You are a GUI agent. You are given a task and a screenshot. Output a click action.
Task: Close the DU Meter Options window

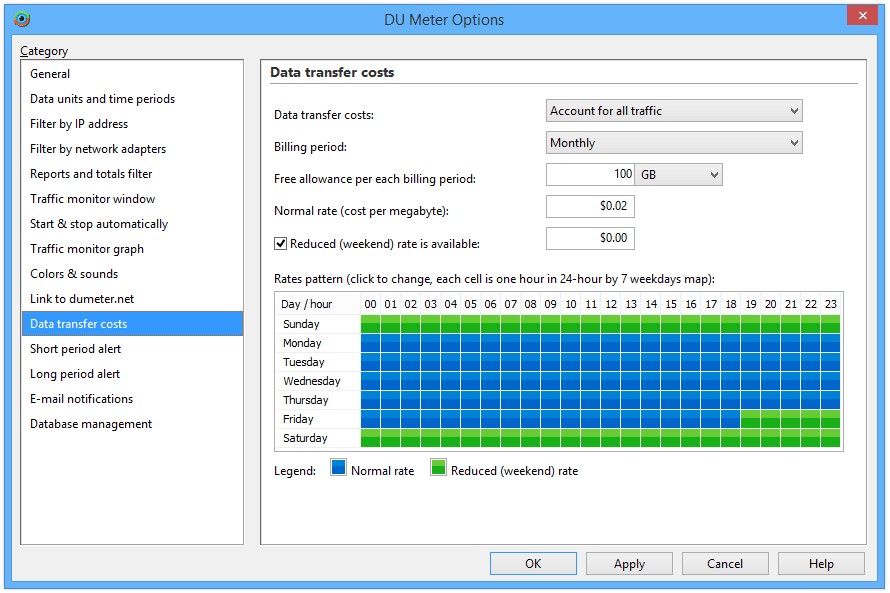click(x=861, y=16)
